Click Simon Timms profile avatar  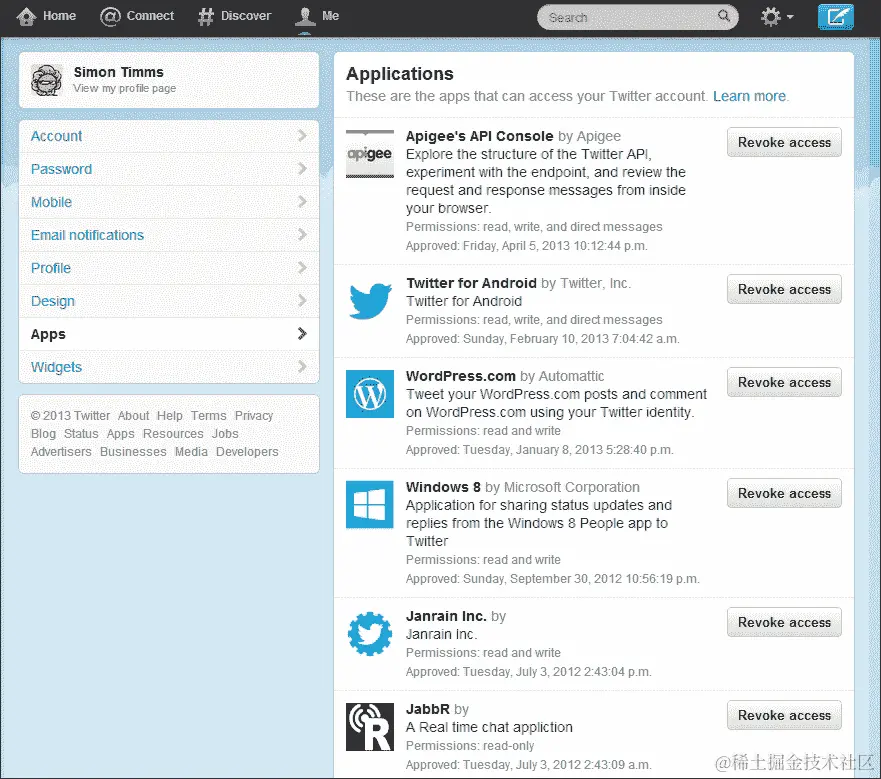click(x=46, y=80)
